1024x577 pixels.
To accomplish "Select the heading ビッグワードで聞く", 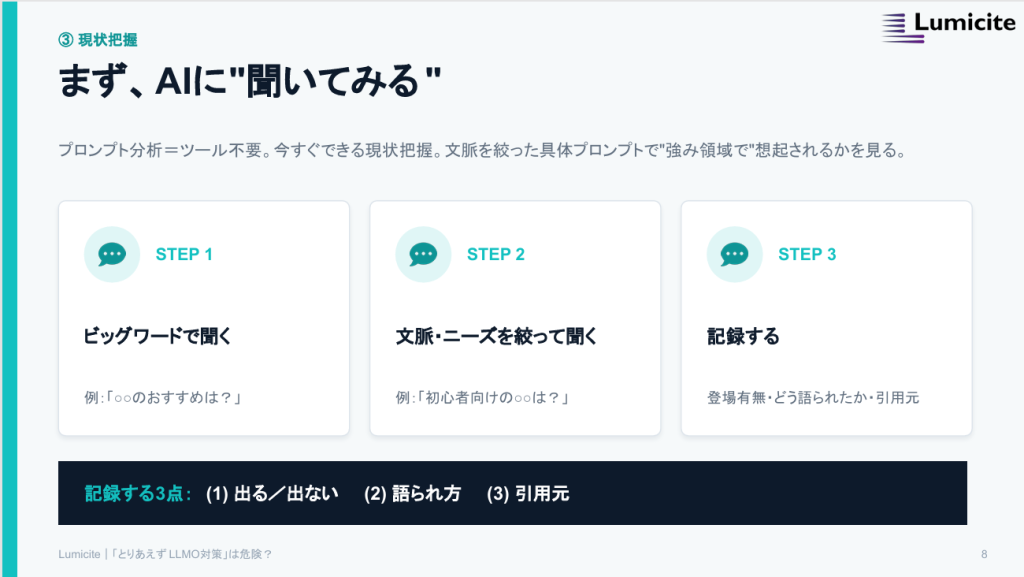I will [x=157, y=336].
